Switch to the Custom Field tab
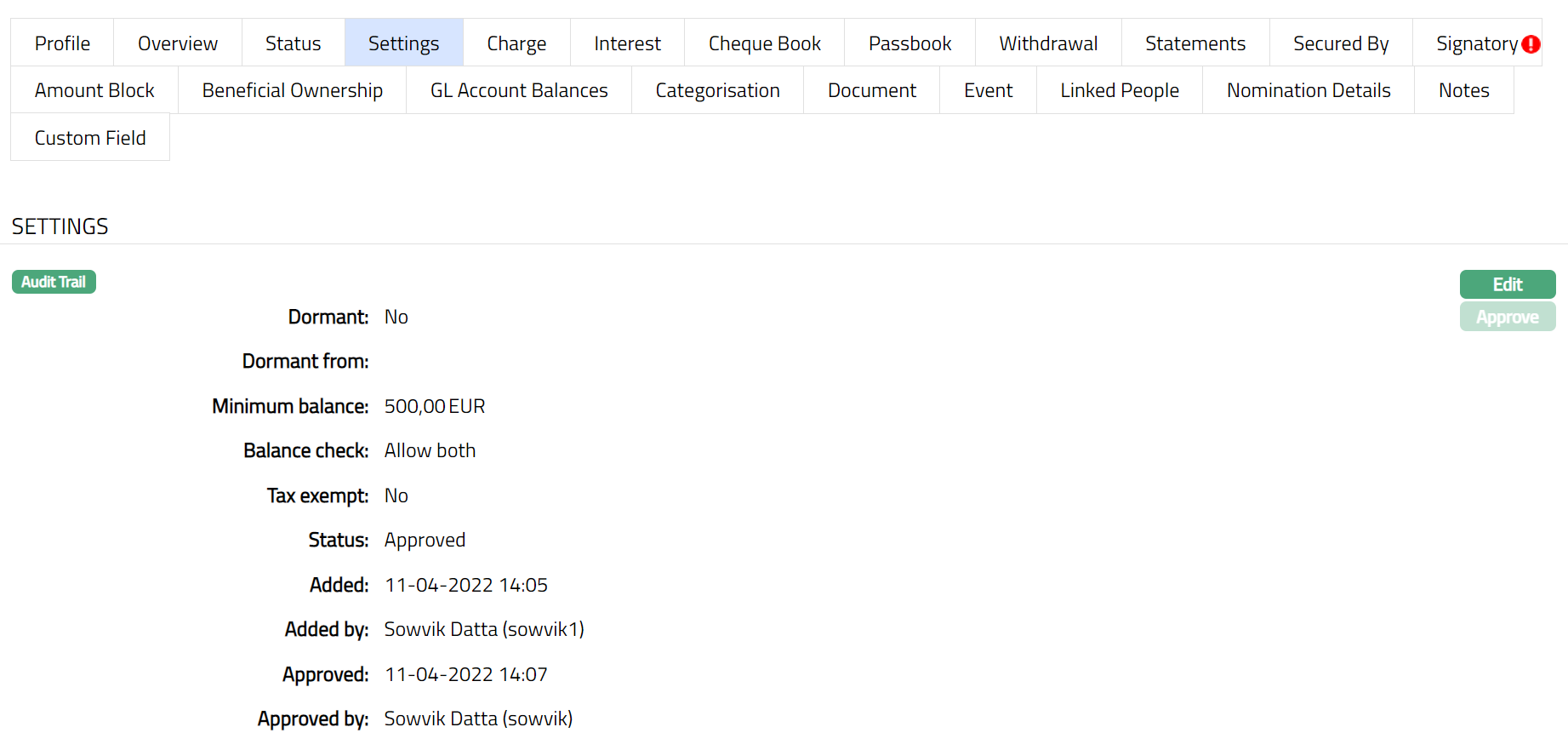1568x750 pixels. tap(90, 138)
